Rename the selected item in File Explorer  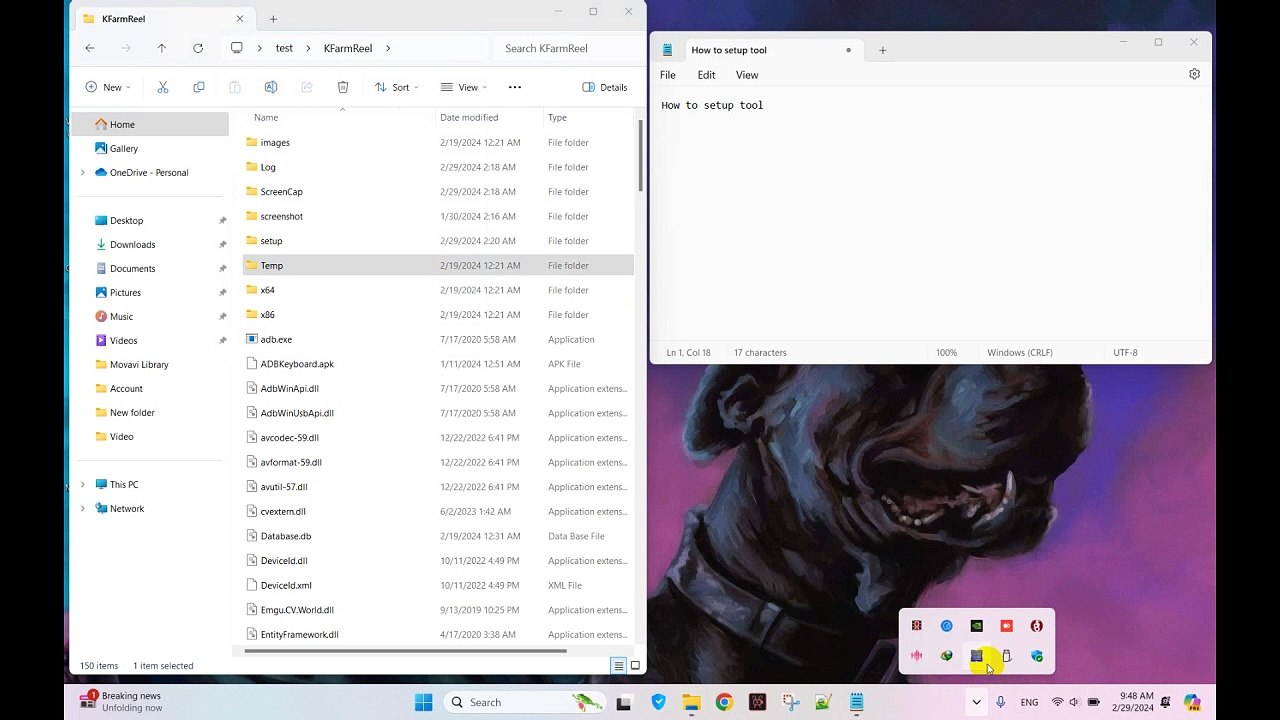pyautogui.click(x=271, y=87)
